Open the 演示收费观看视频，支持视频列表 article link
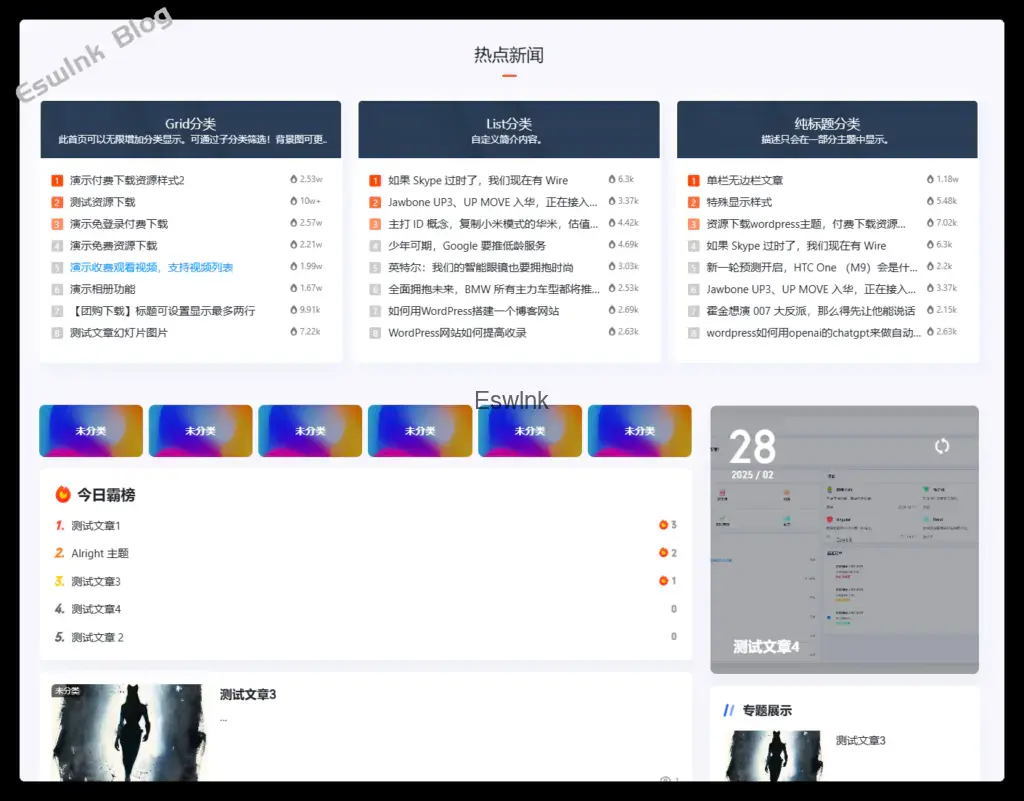Viewport: 1024px width, 801px height. pos(151,267)
